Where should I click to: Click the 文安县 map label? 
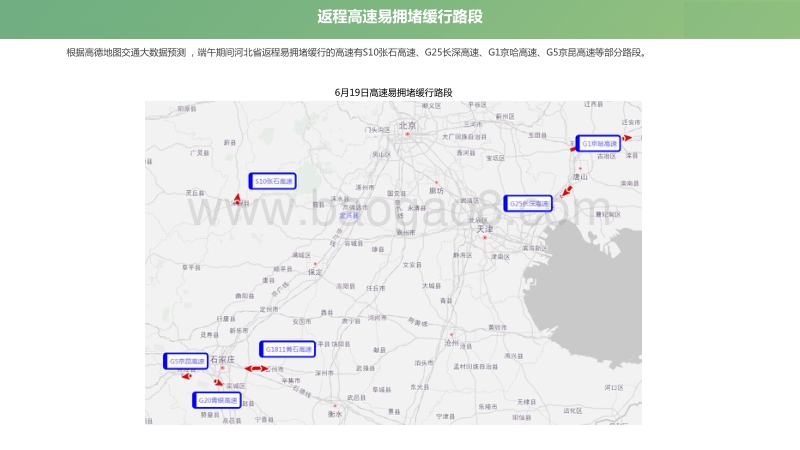click(x=412, y=265)
